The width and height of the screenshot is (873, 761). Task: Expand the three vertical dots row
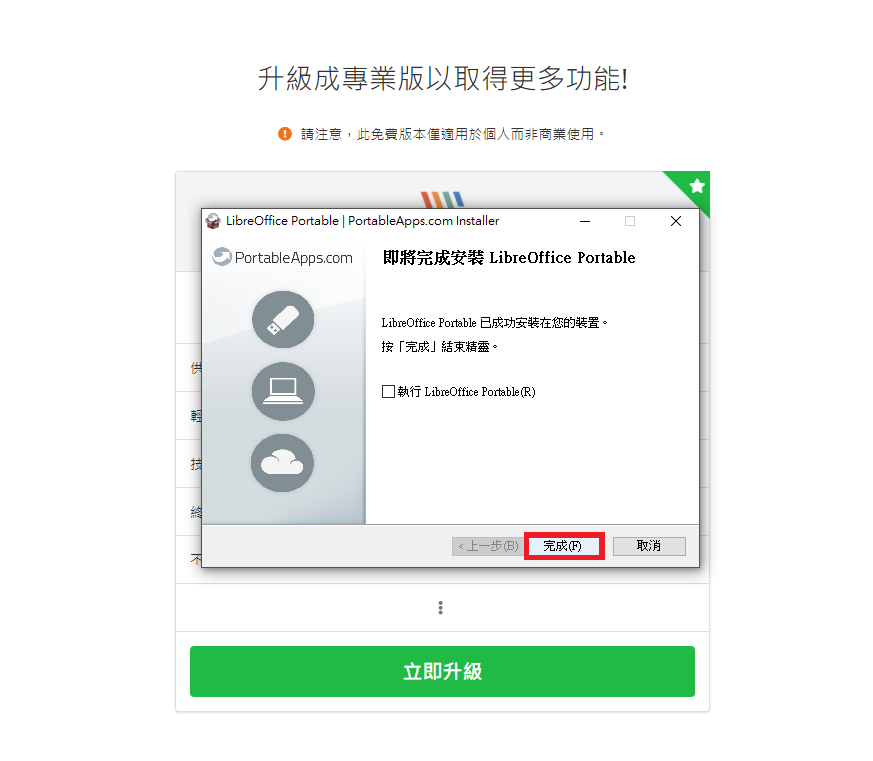pos(440,607)
